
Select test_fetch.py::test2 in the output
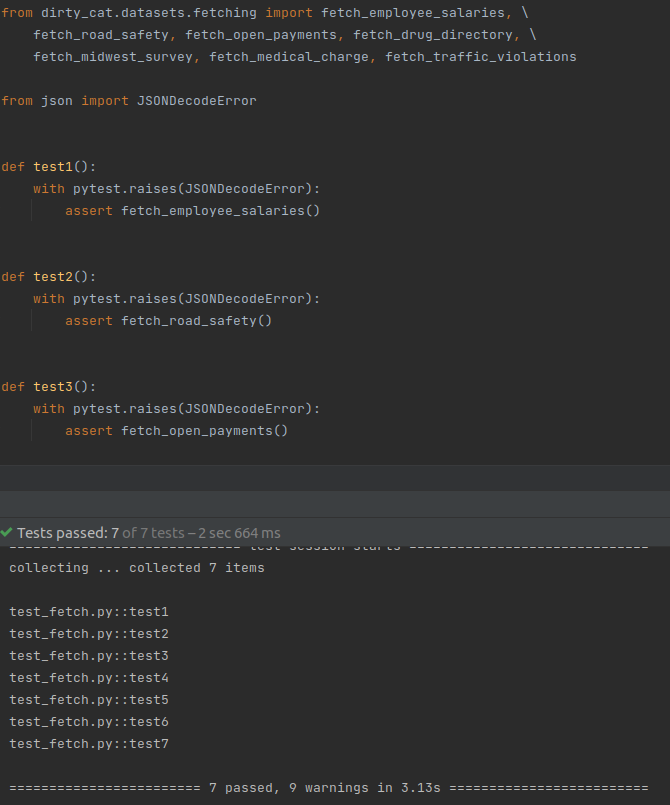[x=89, y=634]
